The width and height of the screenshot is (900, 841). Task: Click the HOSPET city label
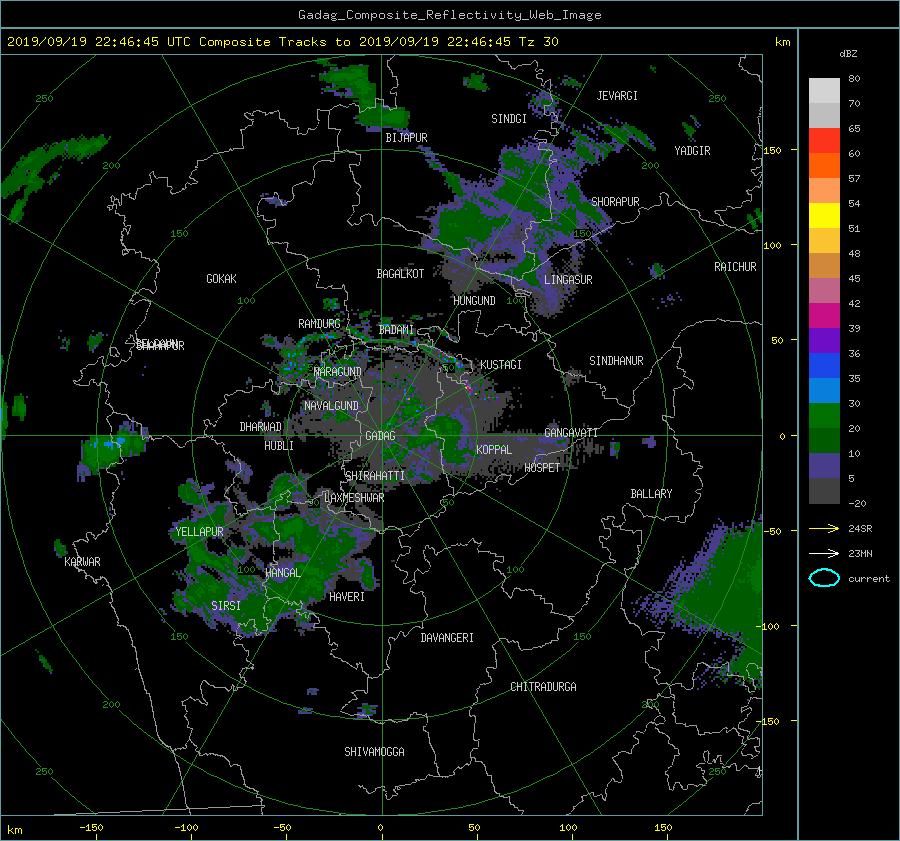pos(542,468)
